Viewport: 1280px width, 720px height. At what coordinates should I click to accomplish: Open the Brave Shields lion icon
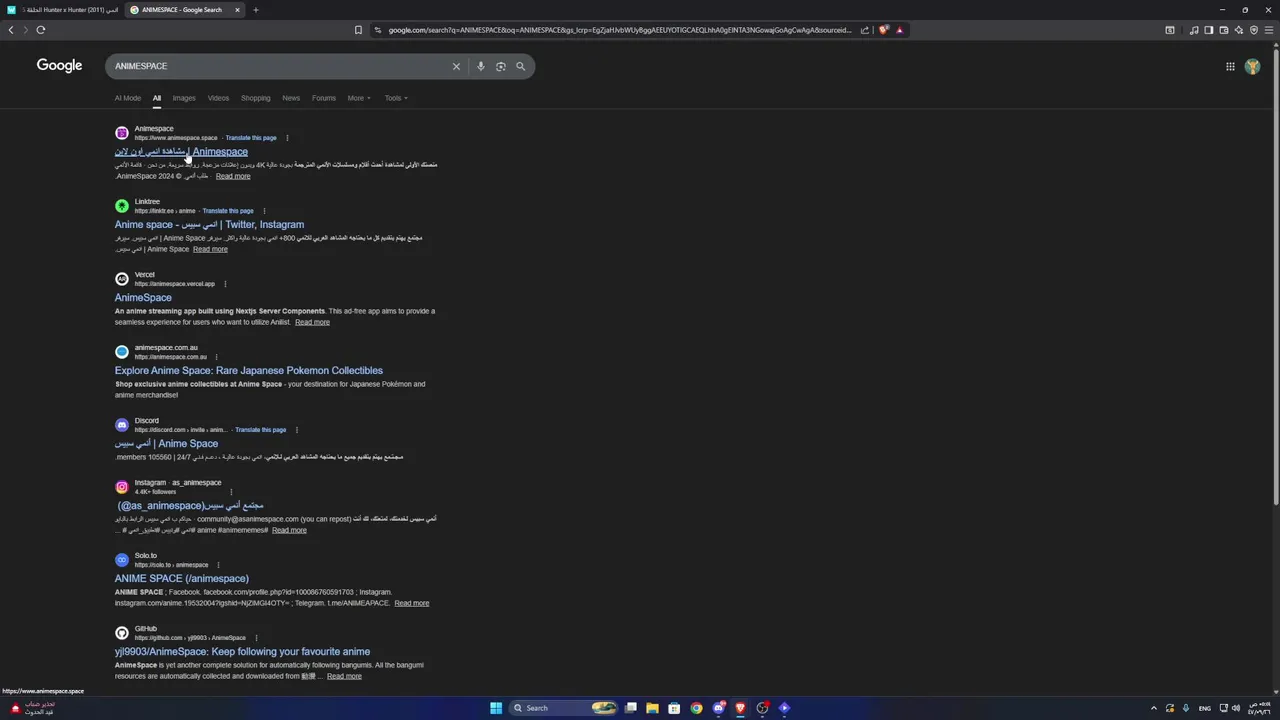[x=884, y=30]
